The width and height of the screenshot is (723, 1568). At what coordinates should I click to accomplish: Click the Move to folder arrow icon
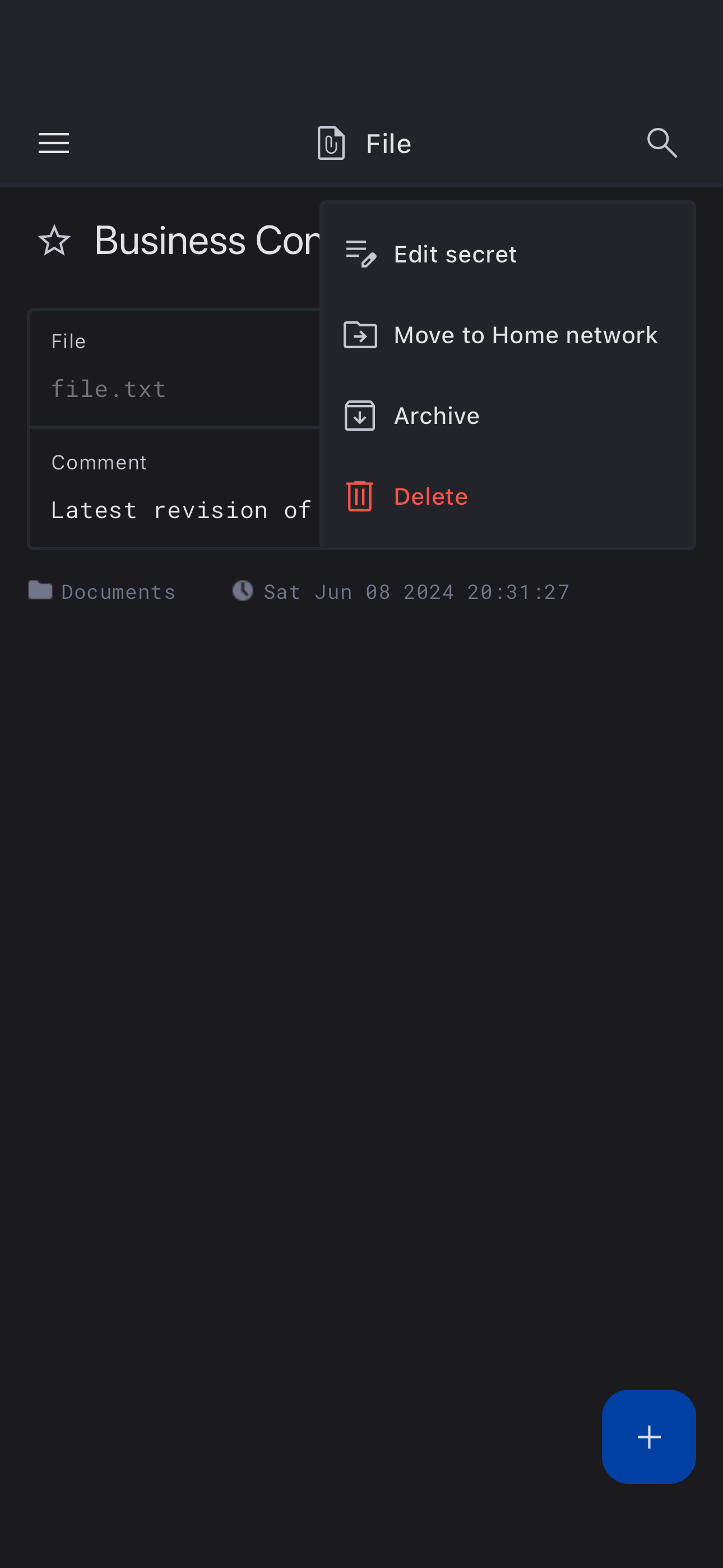[360, 335]
